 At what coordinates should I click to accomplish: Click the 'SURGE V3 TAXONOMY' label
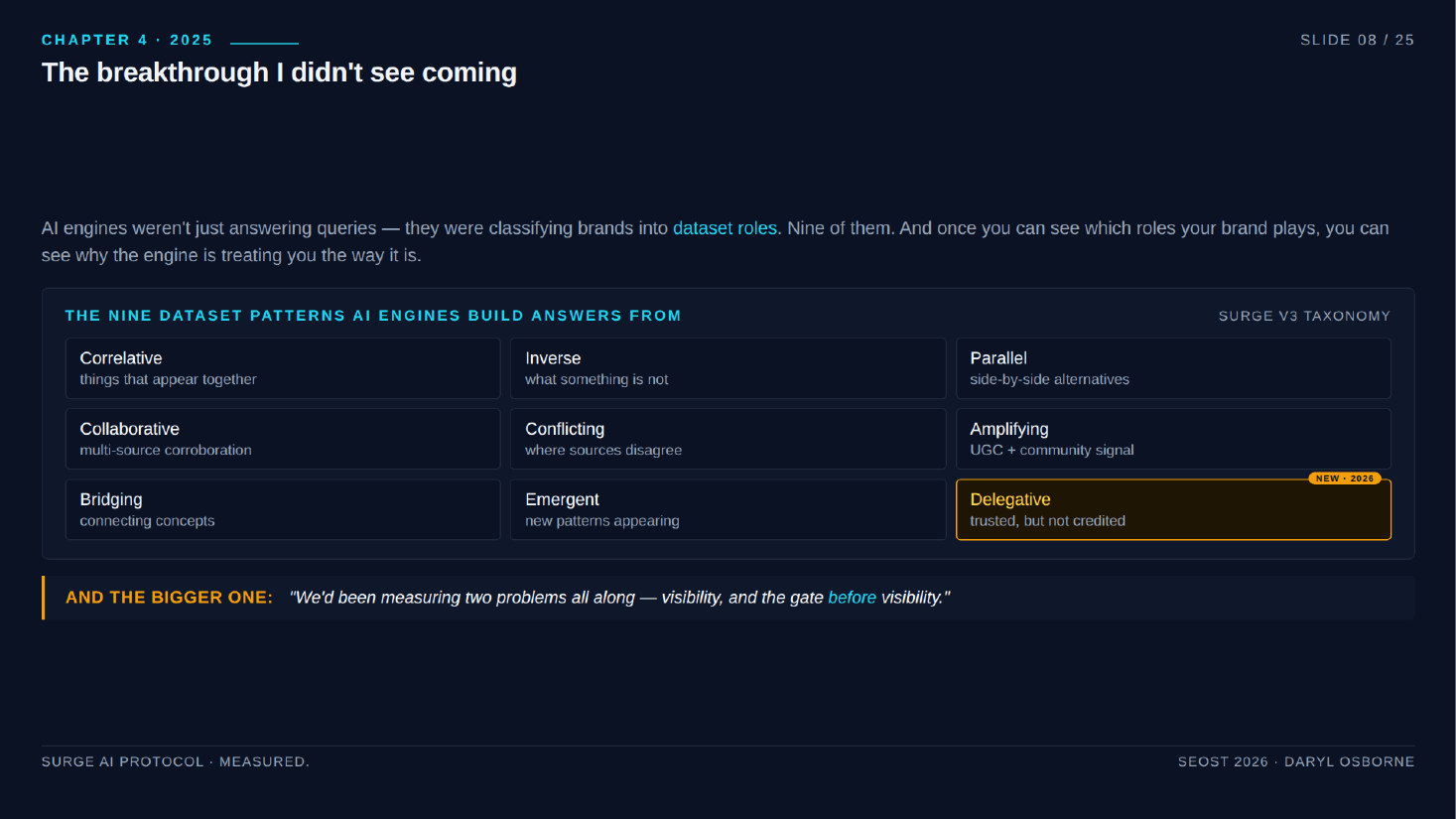(1304, 316)
